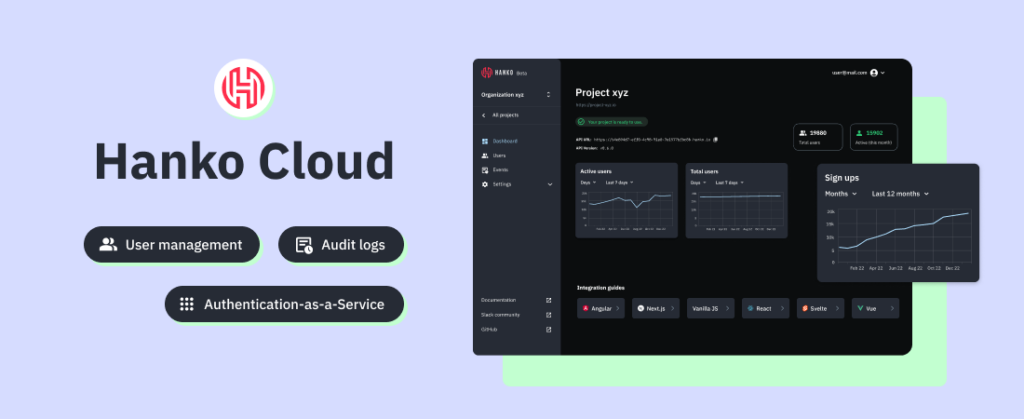Click the Svelte logo icon
Viewport: 1024px width, 419px height.
(805, 308)
